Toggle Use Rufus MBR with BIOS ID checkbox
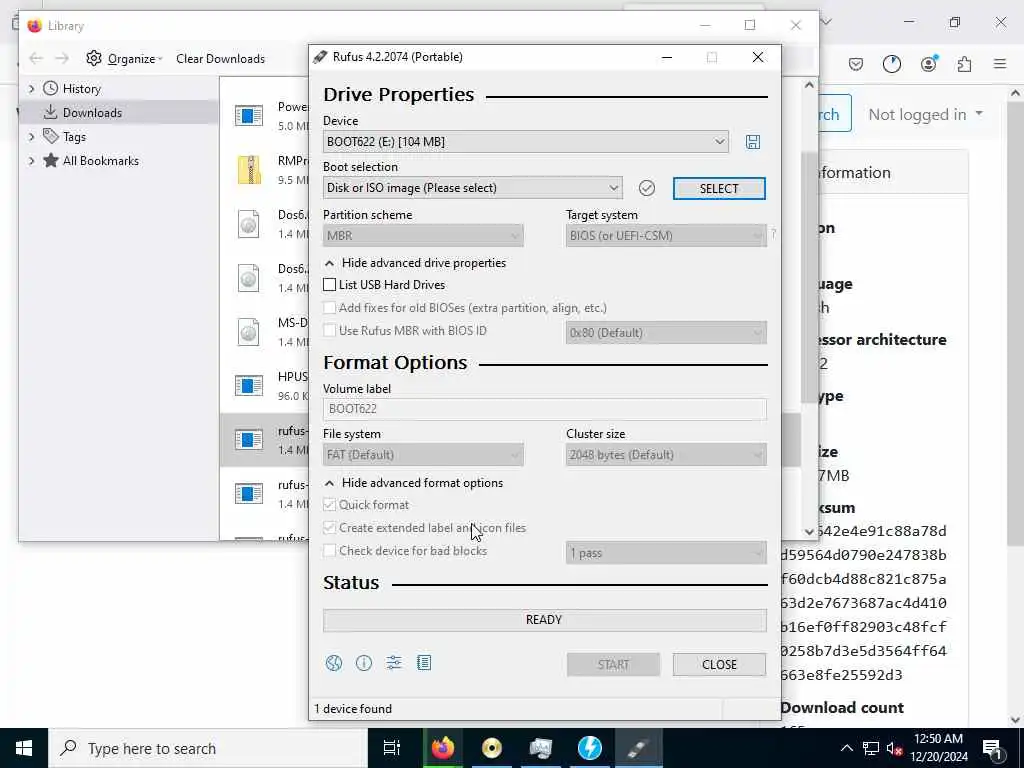The height and width of the screenshot is (768, 1024). tap(330, 330)
